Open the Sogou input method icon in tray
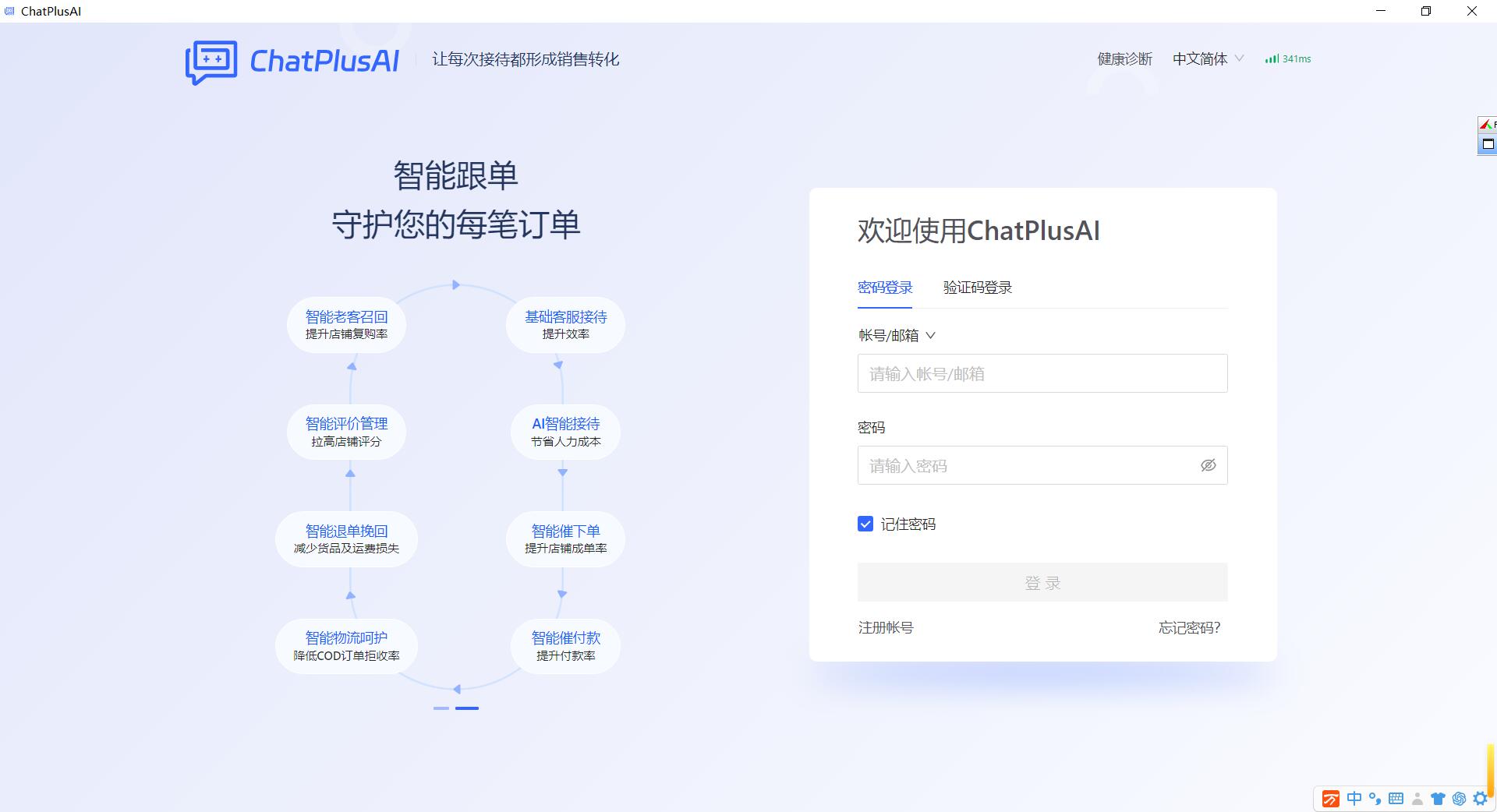 pyautogui.click(x=1331, y=799)
